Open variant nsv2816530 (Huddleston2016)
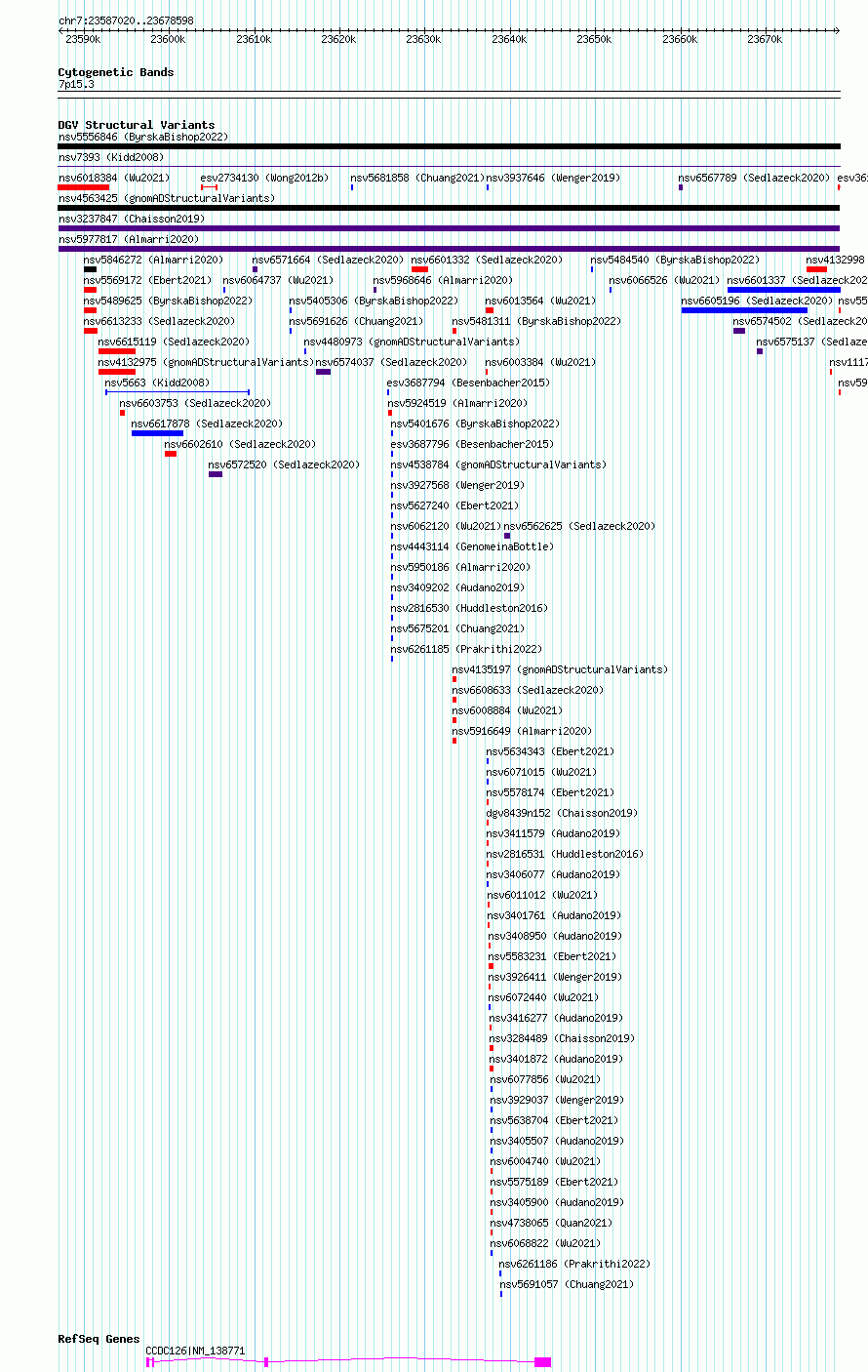Image resolution: width=868 pixels, height=1372 pixels. click(x=469, y=608)
